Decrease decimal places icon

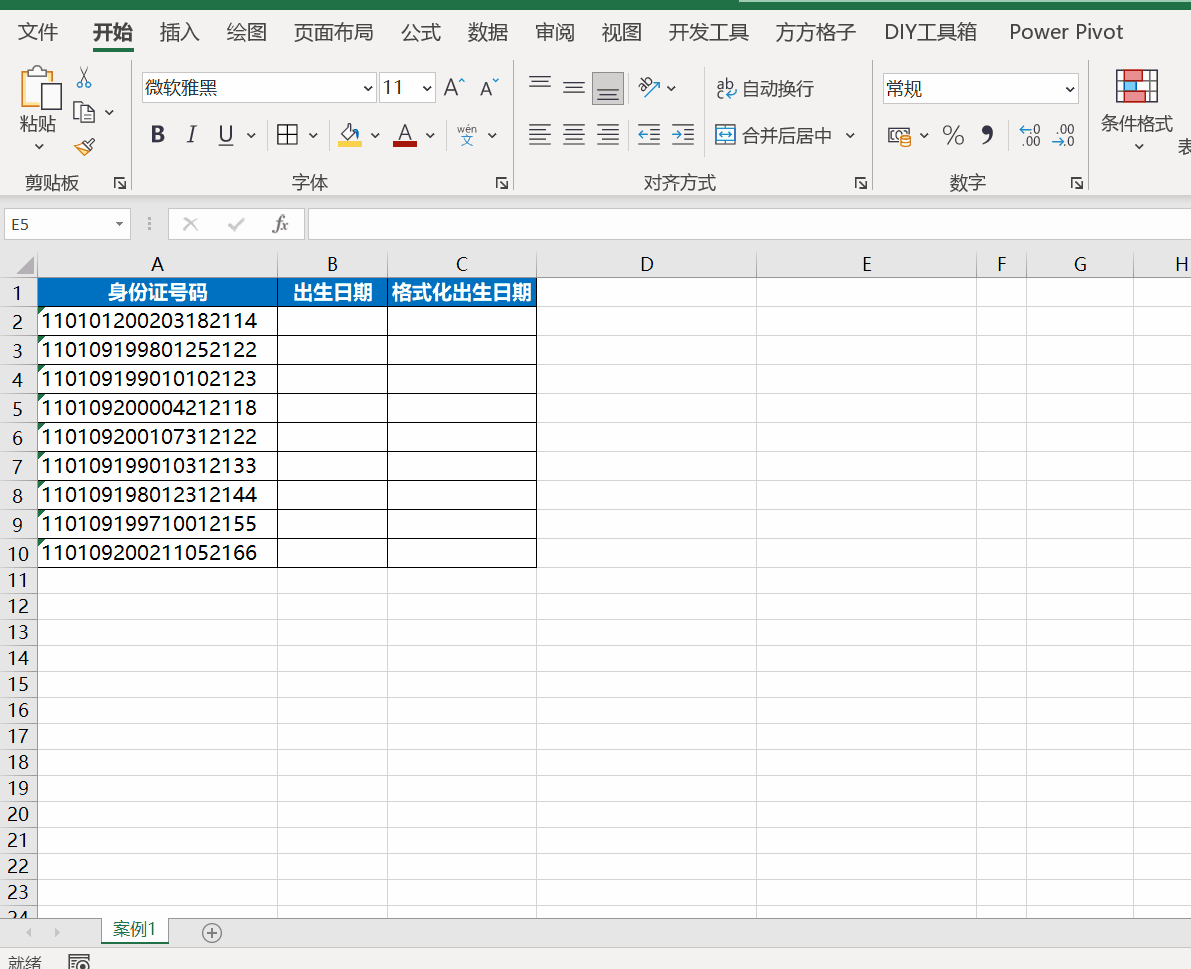1063,135
